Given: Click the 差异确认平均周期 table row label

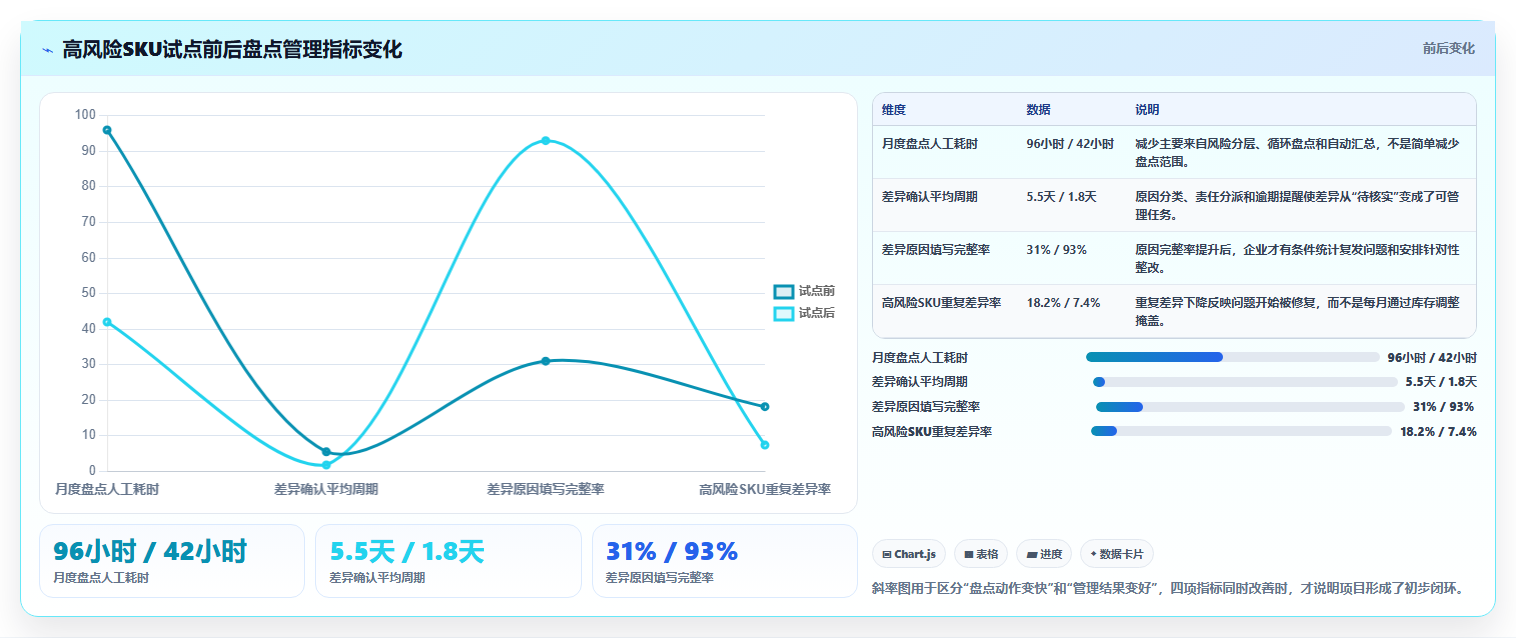Looking at the screenshot, I should [930, 197].
